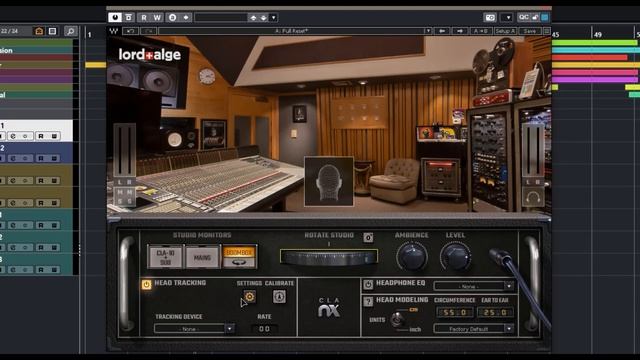Click the plugin header preset up arrow

253,18
